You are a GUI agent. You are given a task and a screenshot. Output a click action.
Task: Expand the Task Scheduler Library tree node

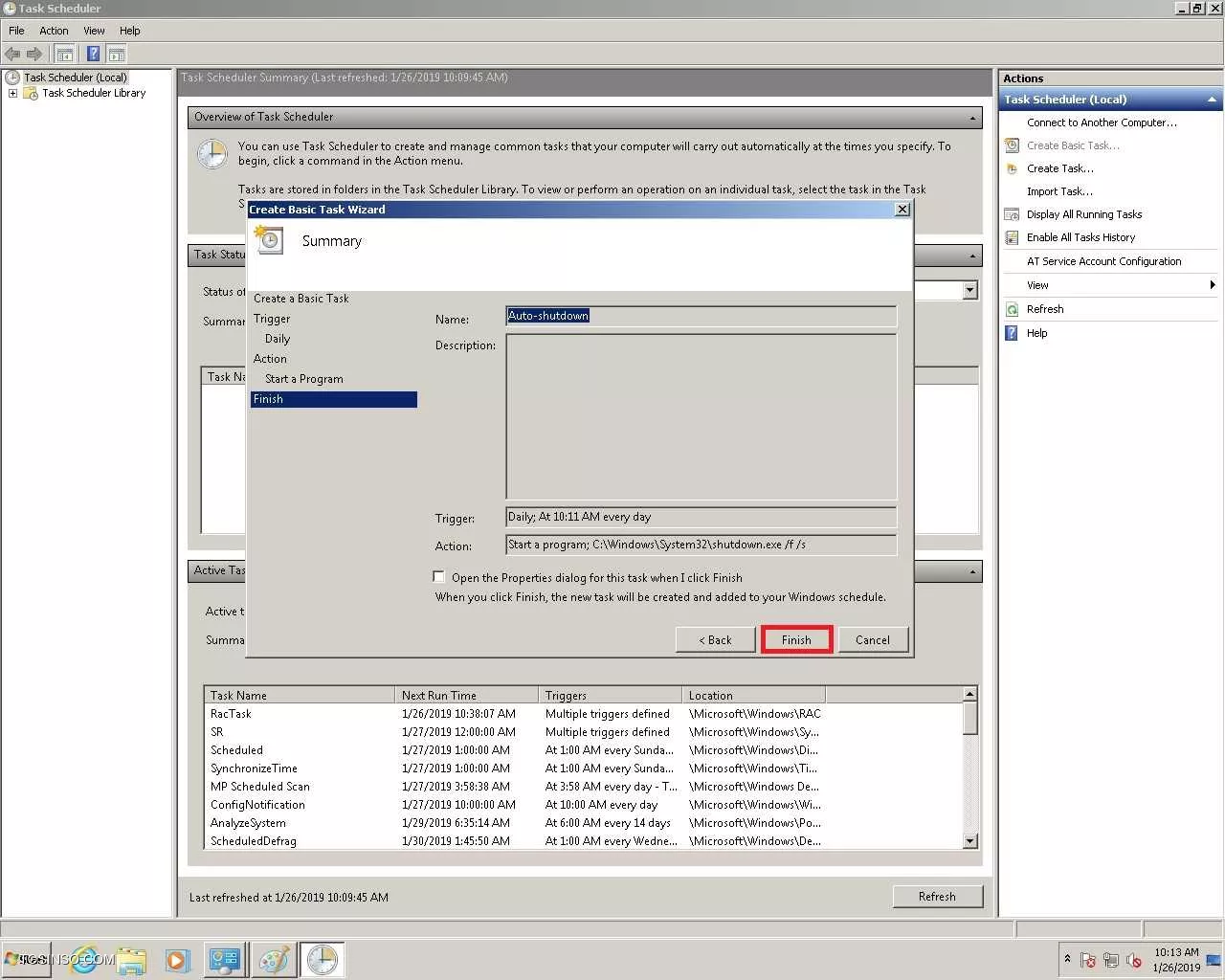pyautogui.click(x=12, y=94)
